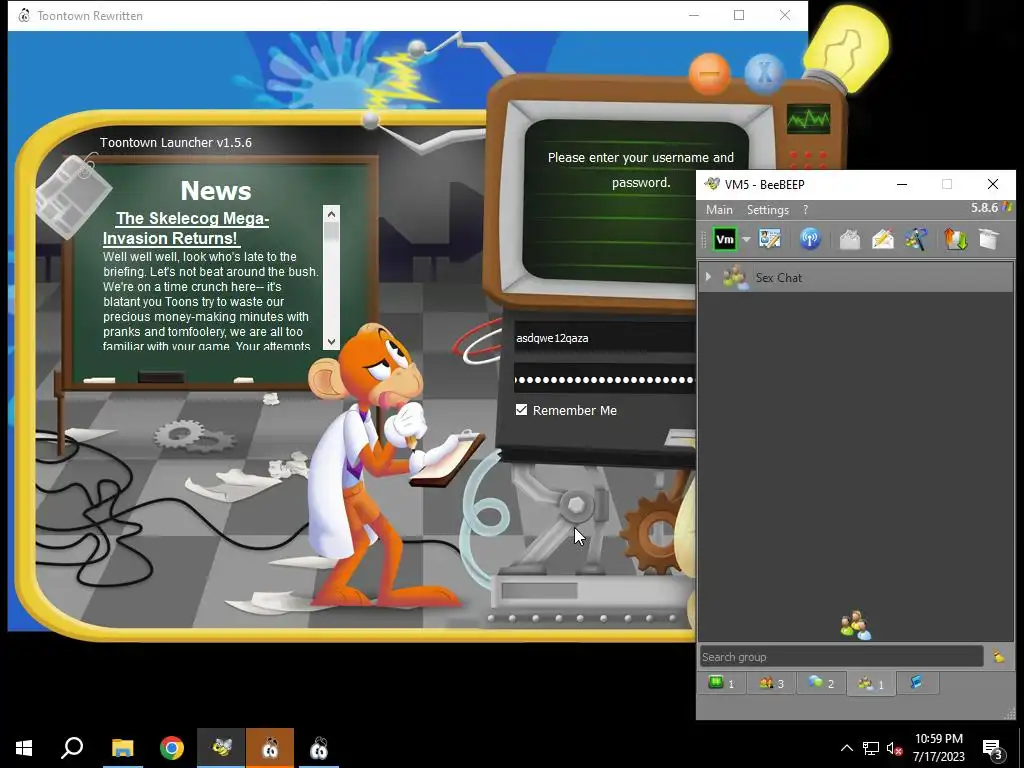Click the bee icon in the BeeBEEP title bar

coord(712,184)
